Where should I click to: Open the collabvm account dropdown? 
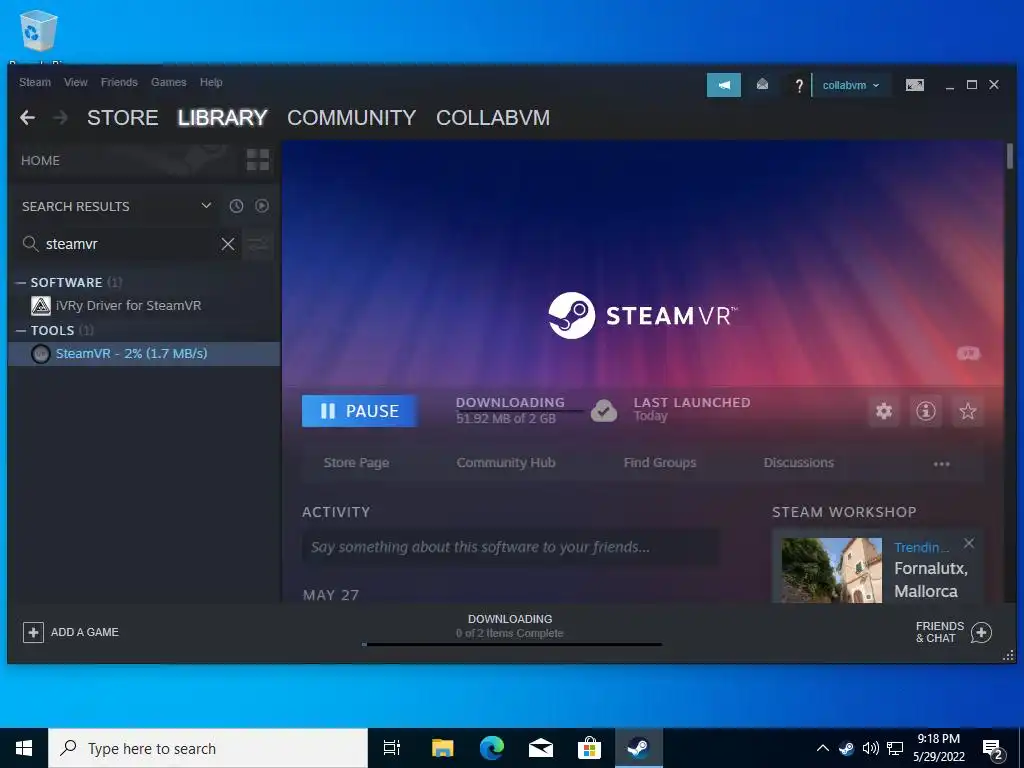tap(851, 86)
